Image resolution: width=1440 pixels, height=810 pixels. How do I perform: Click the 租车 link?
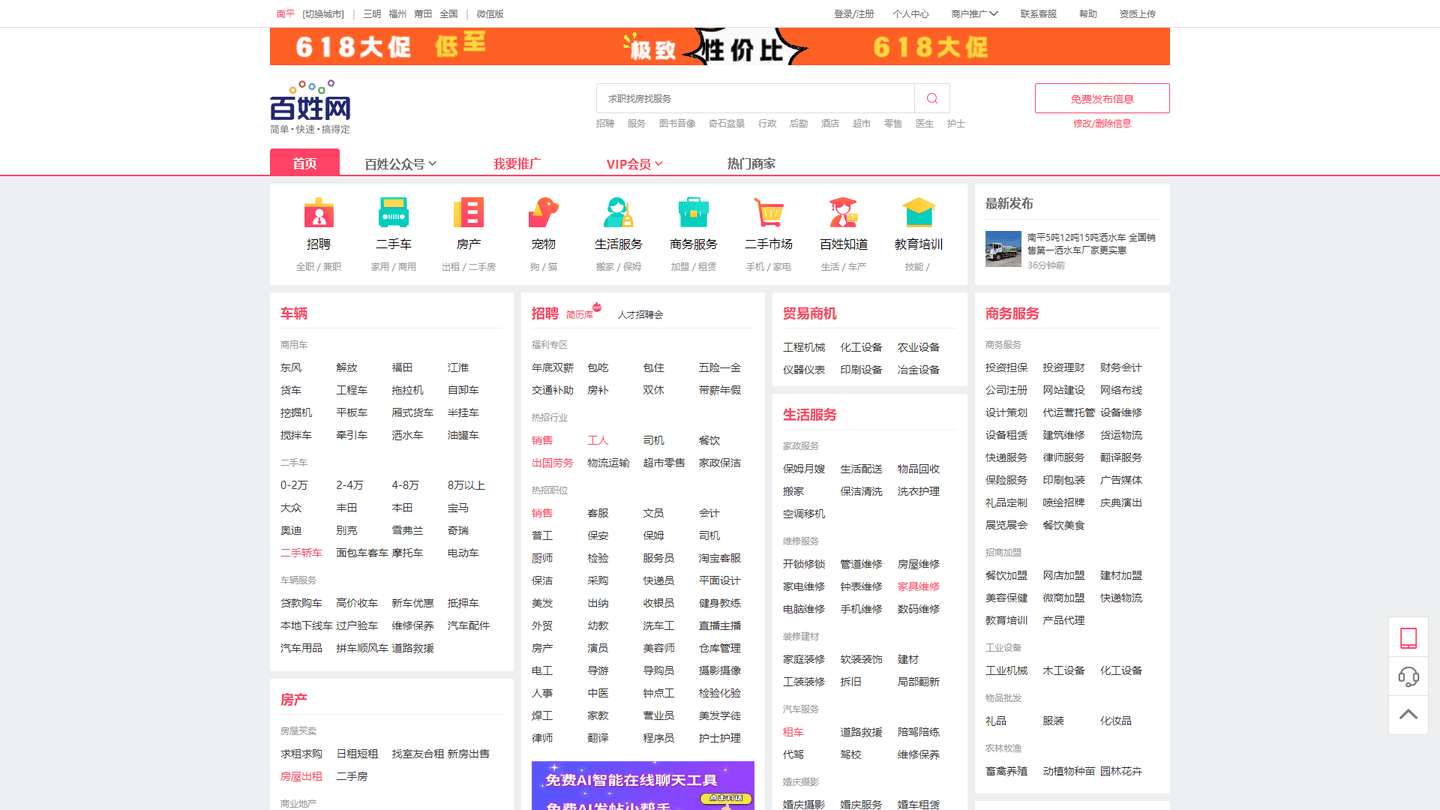point(793,732)
